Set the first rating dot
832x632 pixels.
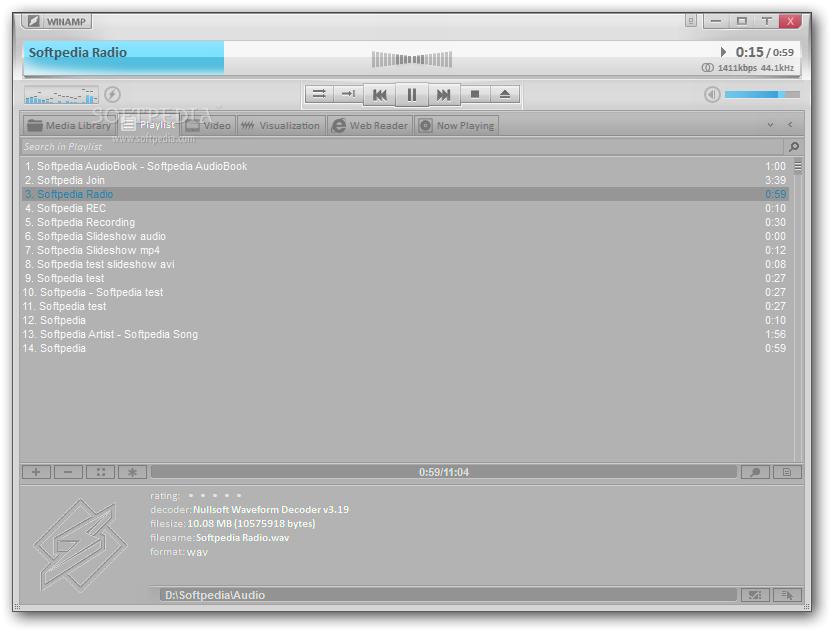(191, 496)
